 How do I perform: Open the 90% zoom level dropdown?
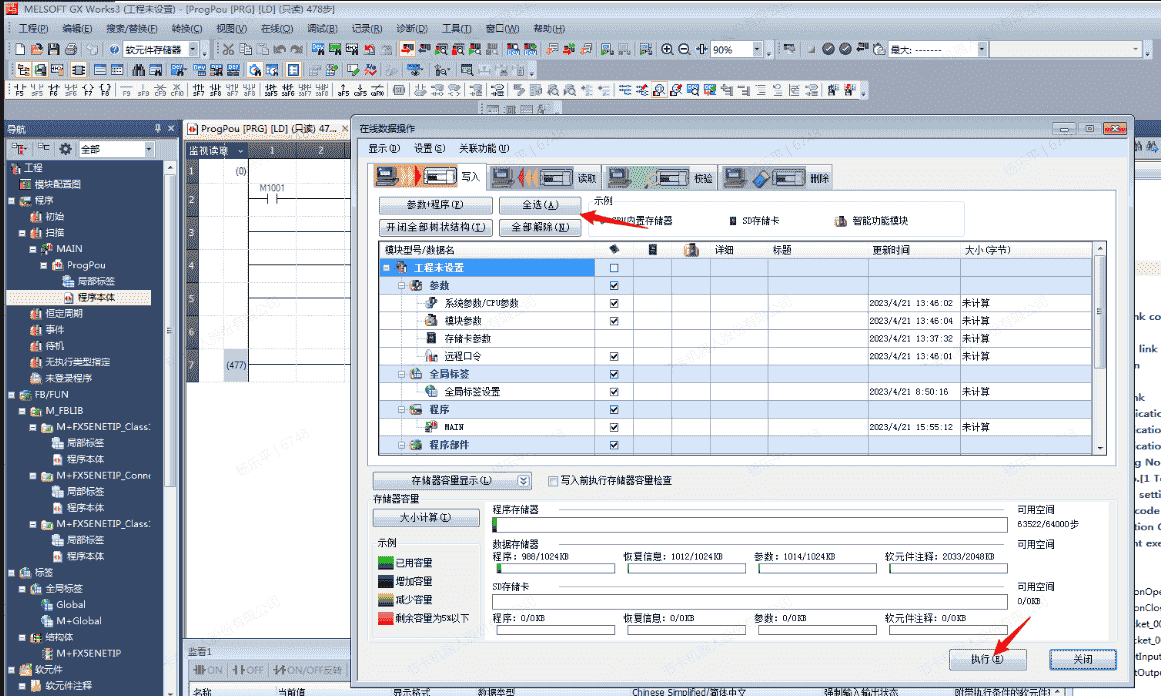756,49
